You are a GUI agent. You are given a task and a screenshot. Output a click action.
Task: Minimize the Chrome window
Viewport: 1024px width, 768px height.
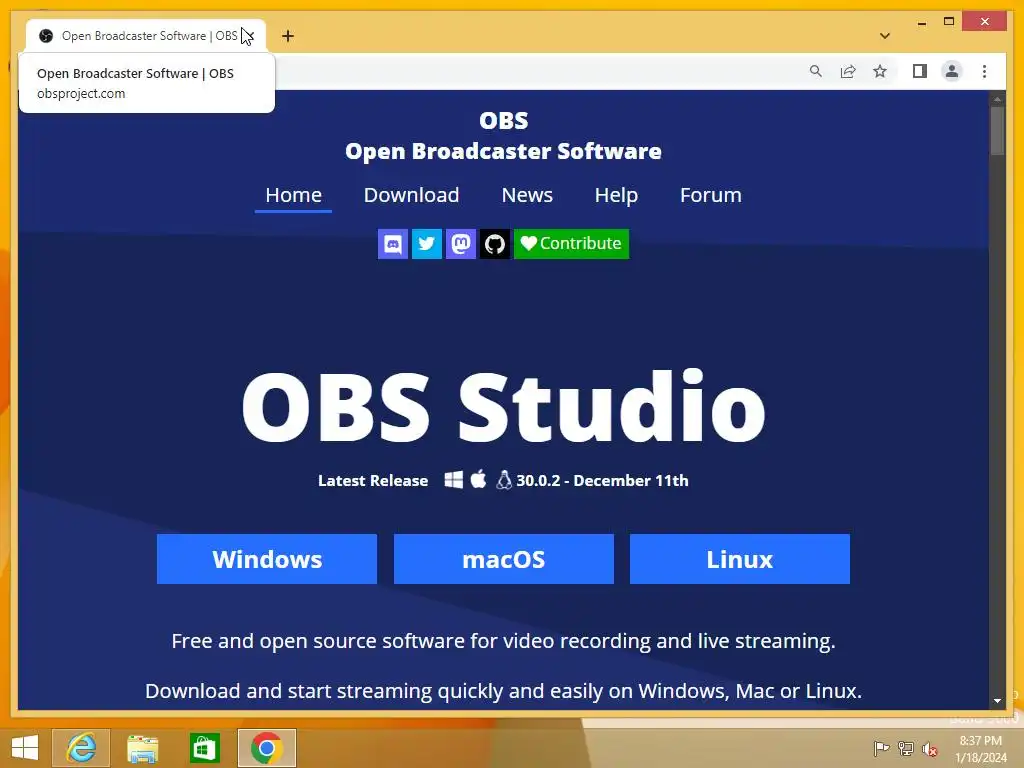click(921, 22)
